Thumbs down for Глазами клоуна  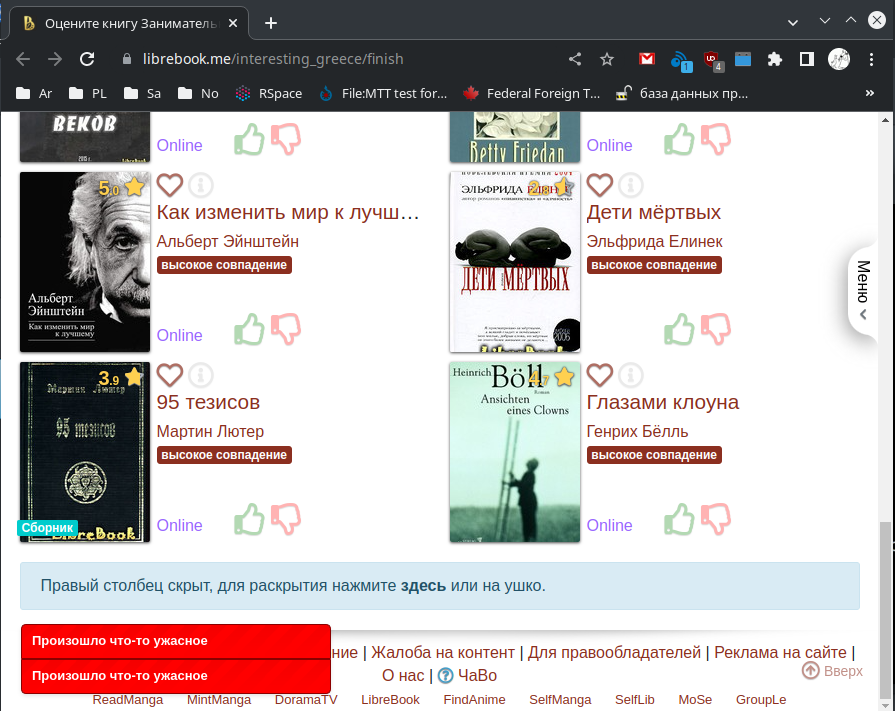(x=715, y=519)
